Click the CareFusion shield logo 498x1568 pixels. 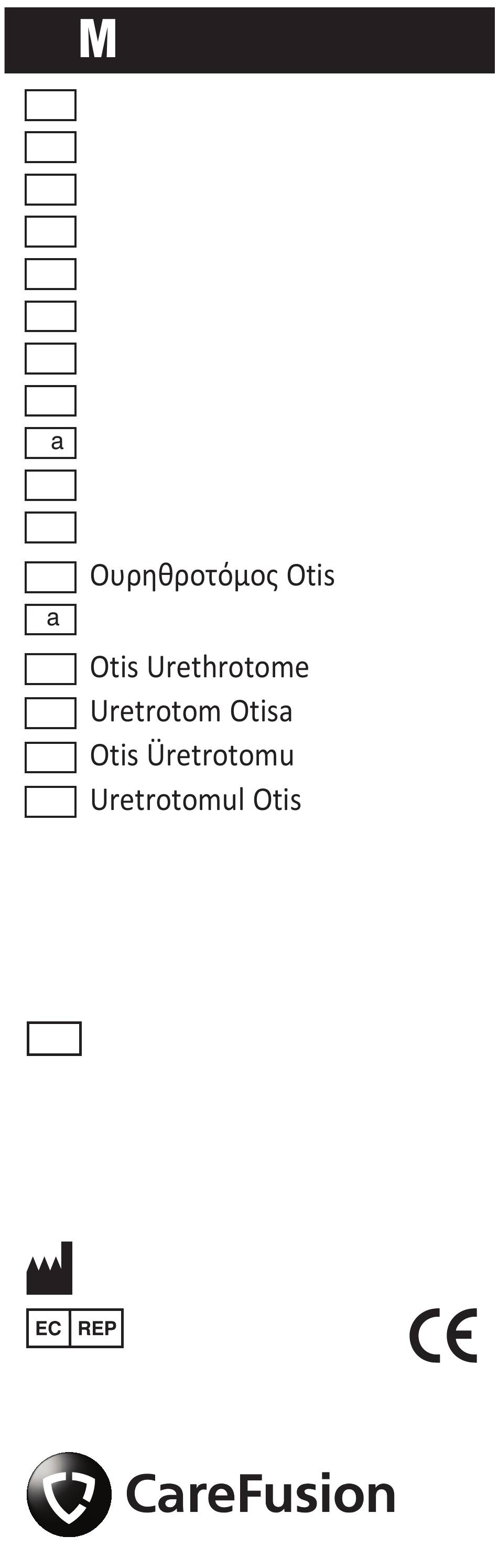[69, 1495]
